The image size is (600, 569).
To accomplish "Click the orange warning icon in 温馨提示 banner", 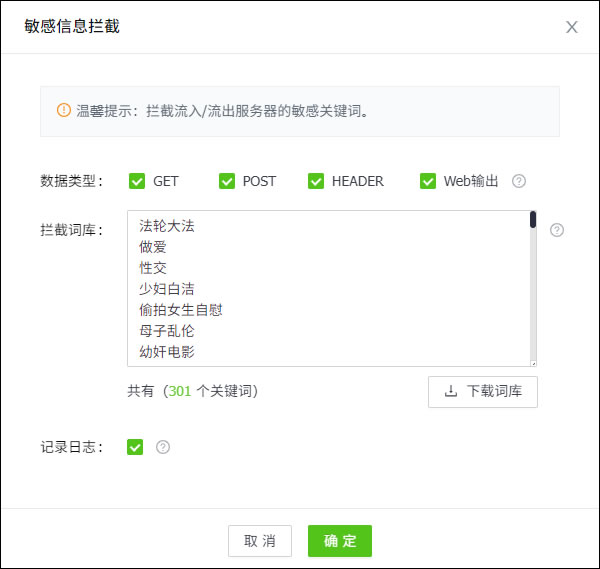I will tap(64, 110).
